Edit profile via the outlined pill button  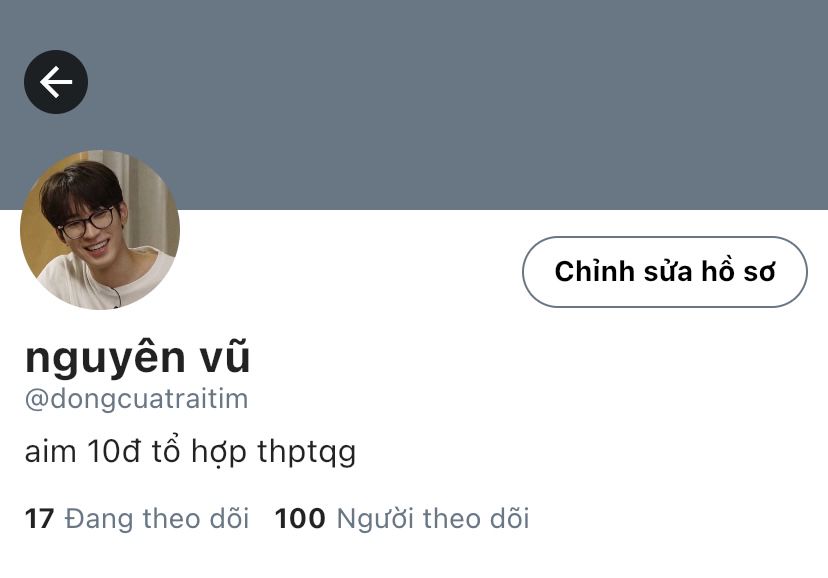point(664,271)
